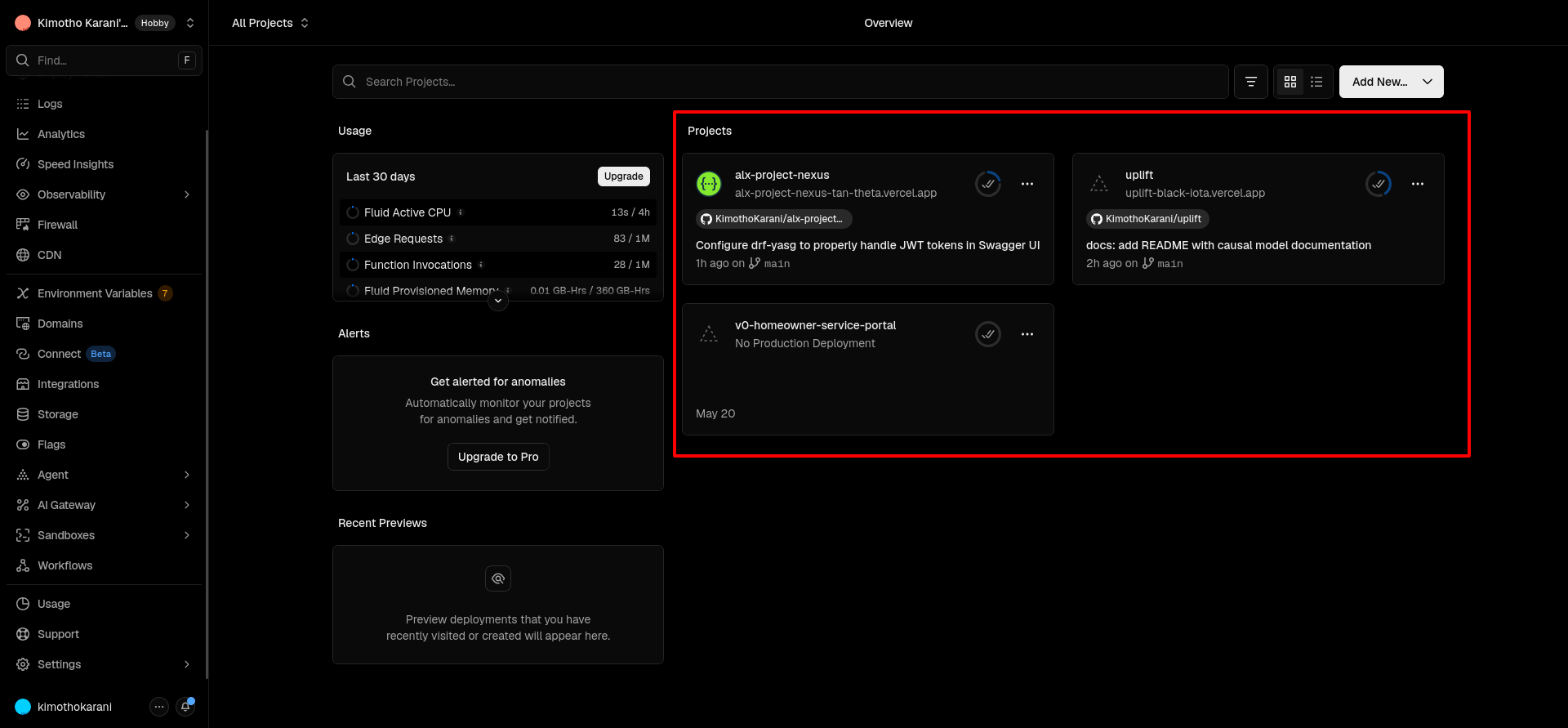Expand the AI Gateway submenu chevron
This screenshot has height=728, width=1568.
(187, 505)
